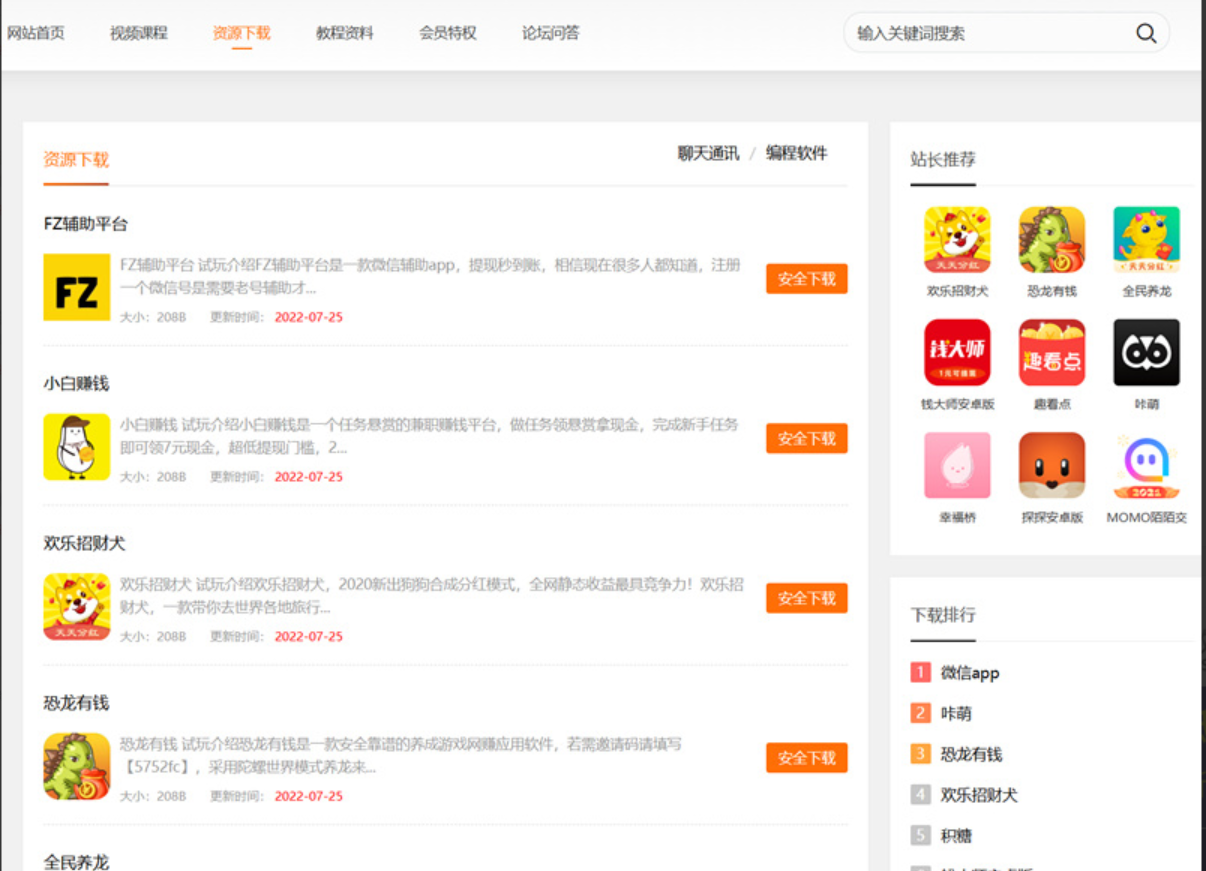Click the 恐龙有钱 description text
This screenshot has width=1206, height=871.
tap(401, 756)
